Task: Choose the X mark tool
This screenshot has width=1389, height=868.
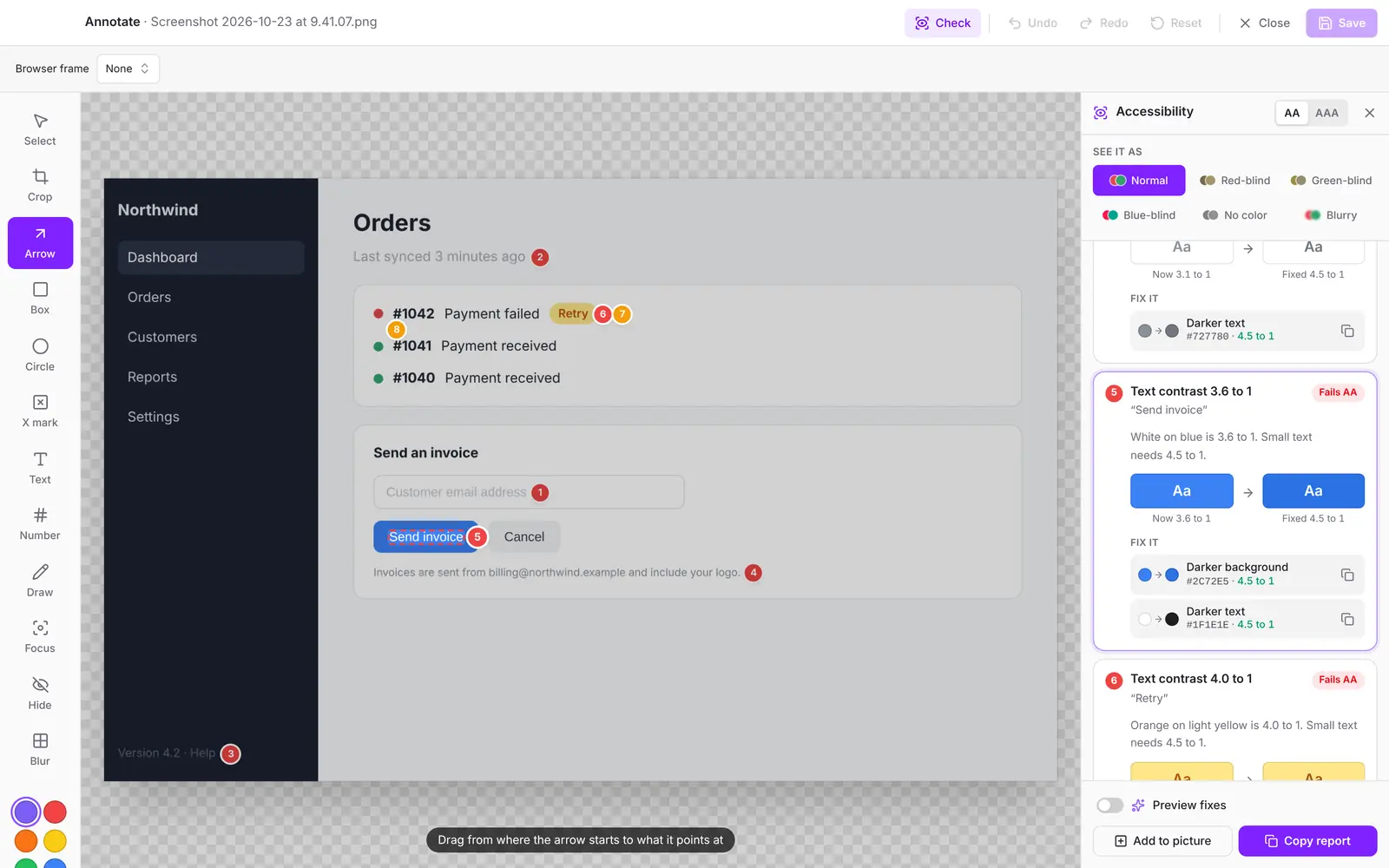Action: pos(40,412)
